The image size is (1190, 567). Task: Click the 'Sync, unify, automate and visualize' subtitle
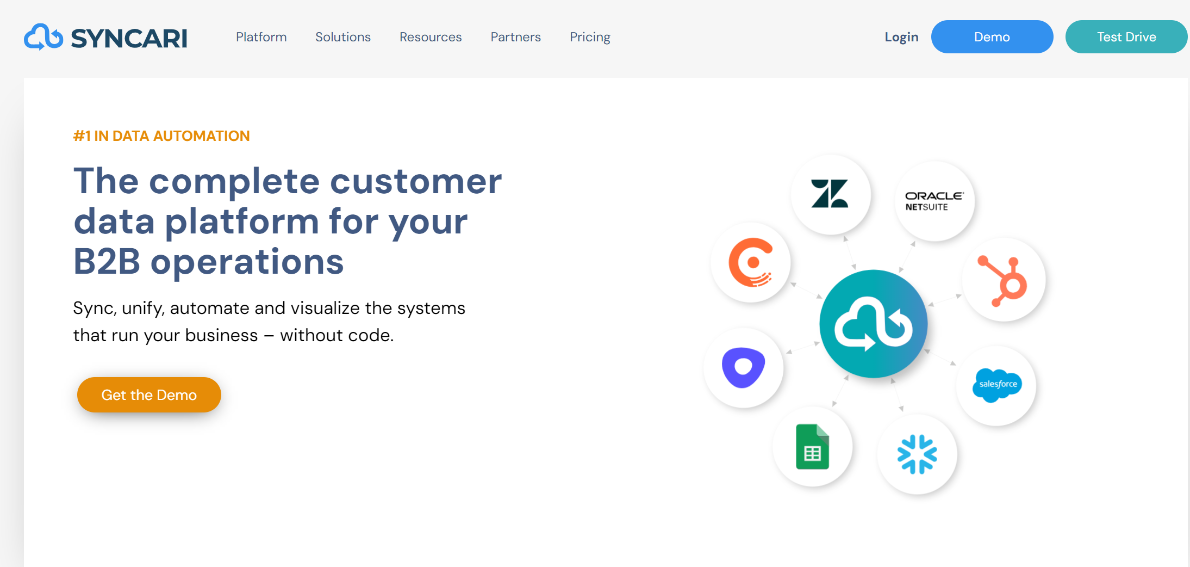(269, 322)
